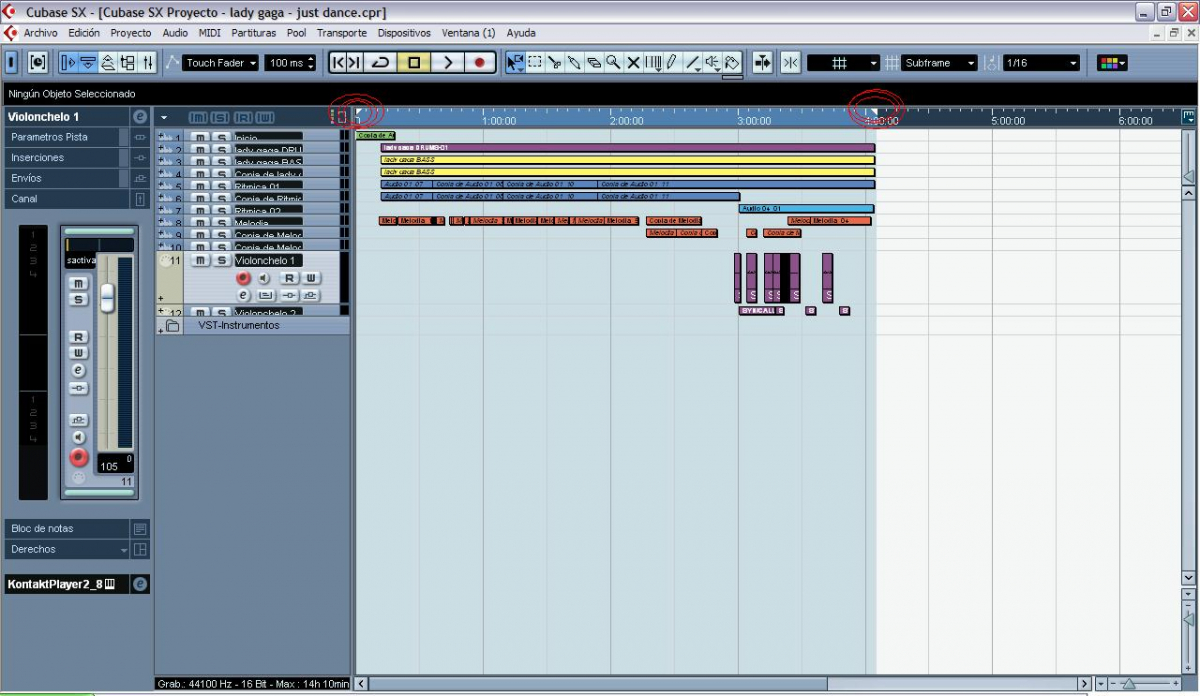Toggle global Mute all in track list header

tap(197, 117)
